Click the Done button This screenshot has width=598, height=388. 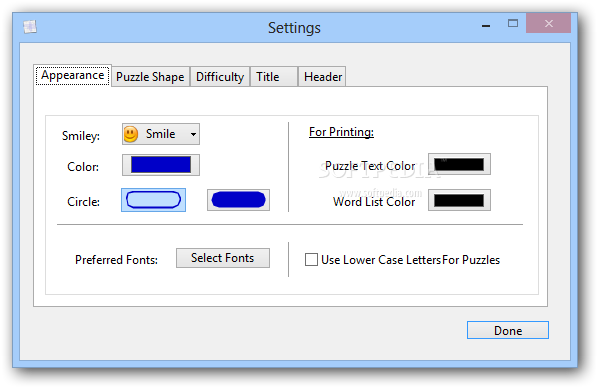click(508, 330)
